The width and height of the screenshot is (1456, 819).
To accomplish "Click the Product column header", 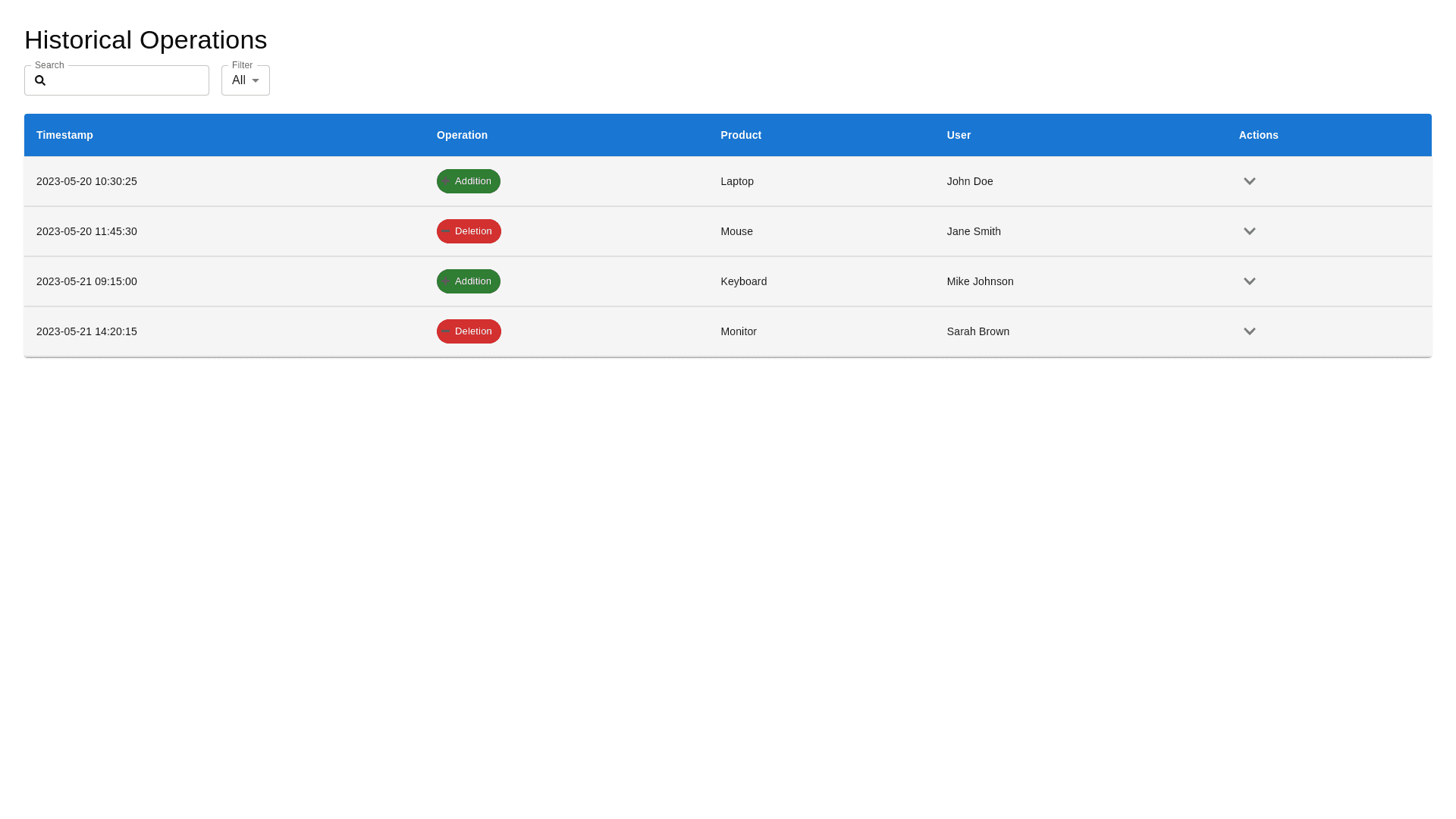I will [740, 135].
